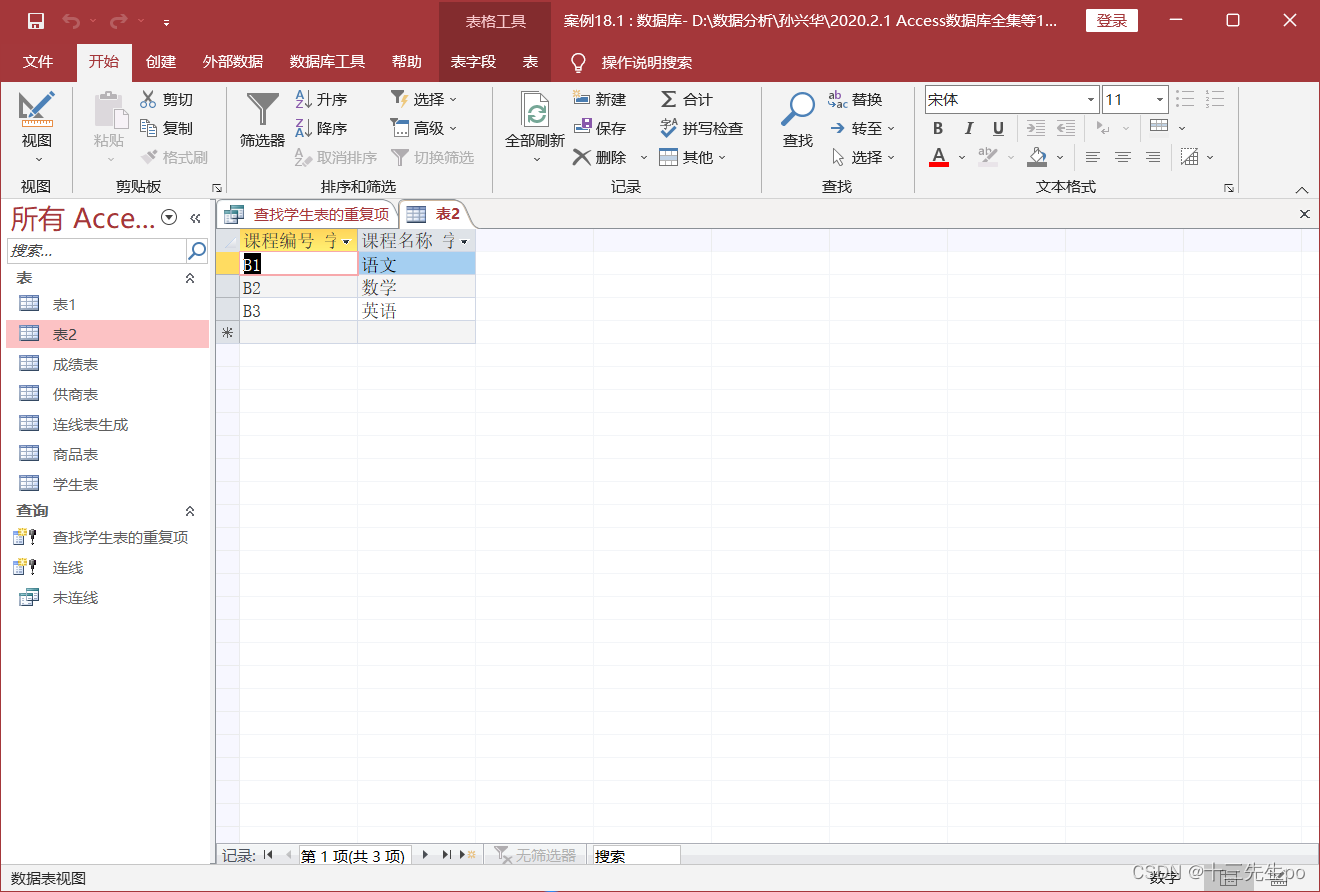This screenshot has width=1320, height=892.
Task: Toggle Underline formatting
Action: tap(998, 128)
